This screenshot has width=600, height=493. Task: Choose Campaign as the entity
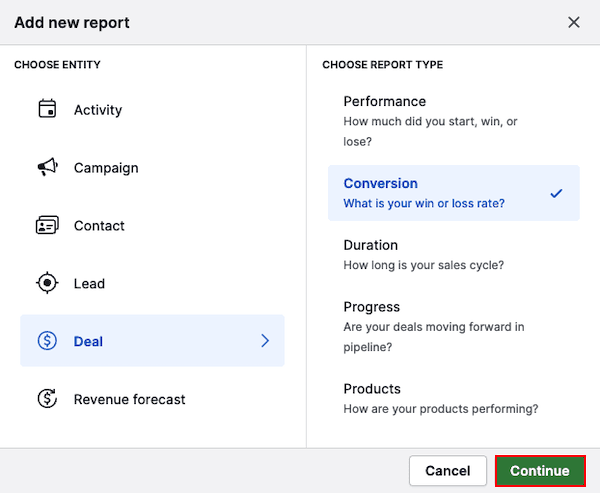[x=106, y=168]
